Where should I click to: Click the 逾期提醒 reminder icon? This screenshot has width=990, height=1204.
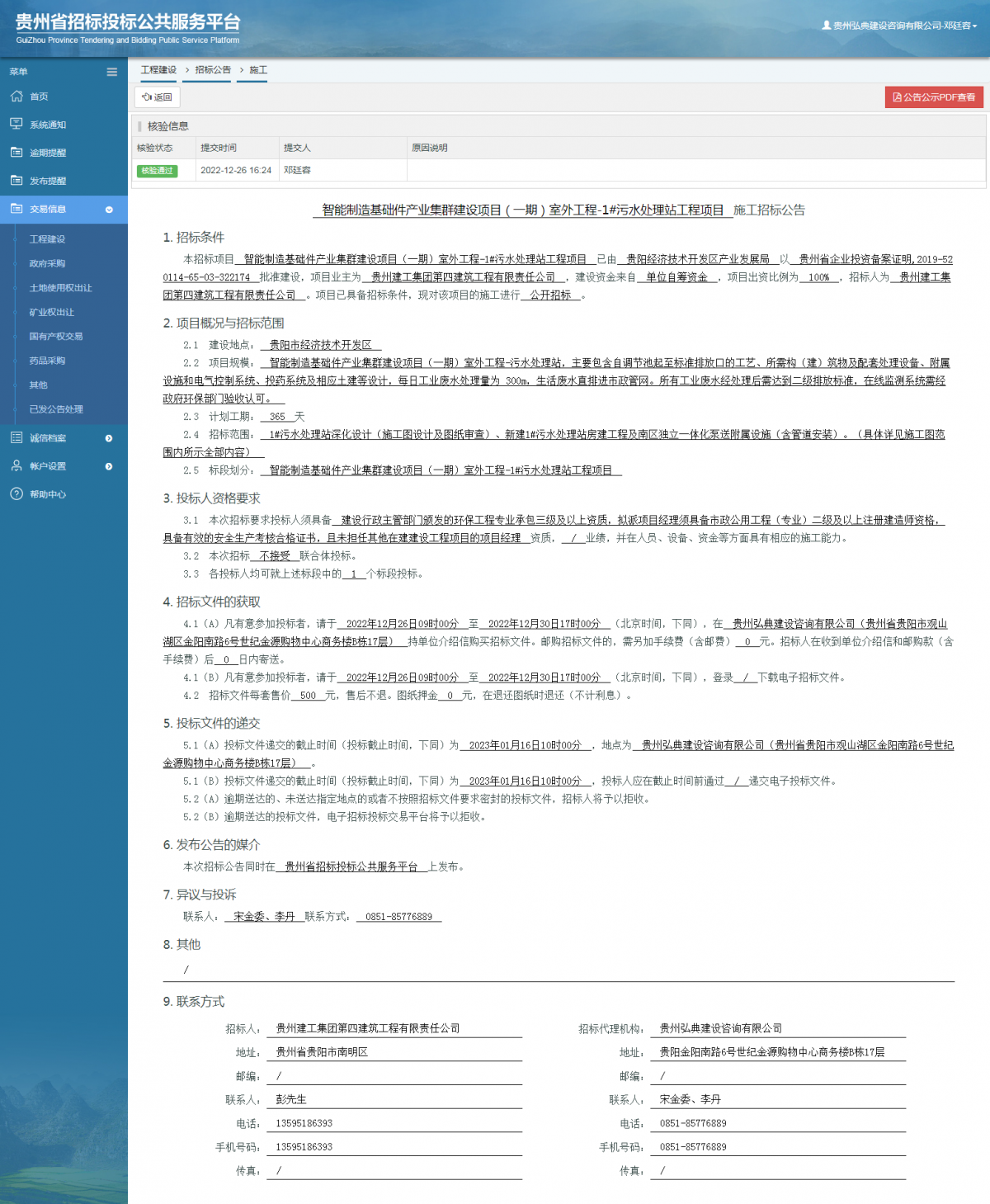[x=17, y=152]
